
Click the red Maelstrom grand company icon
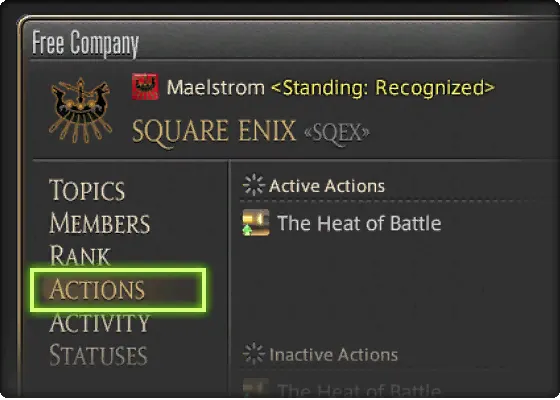tap(145, 87)
